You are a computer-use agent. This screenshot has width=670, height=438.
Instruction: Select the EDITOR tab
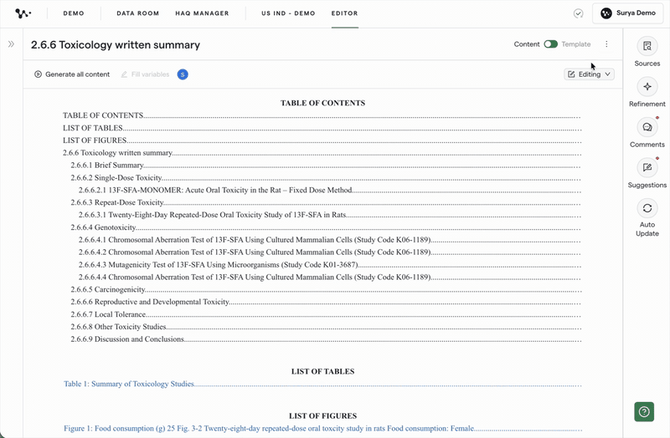tap(344, 13)
